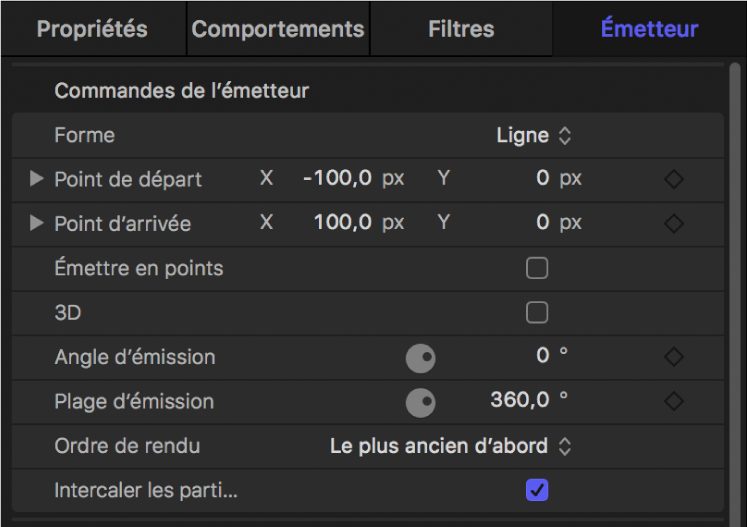The height and width of the screenshot is (527, 747).
Task: Select the Émetteur tab
Action: pyautogui.click(x=649, y=29)
